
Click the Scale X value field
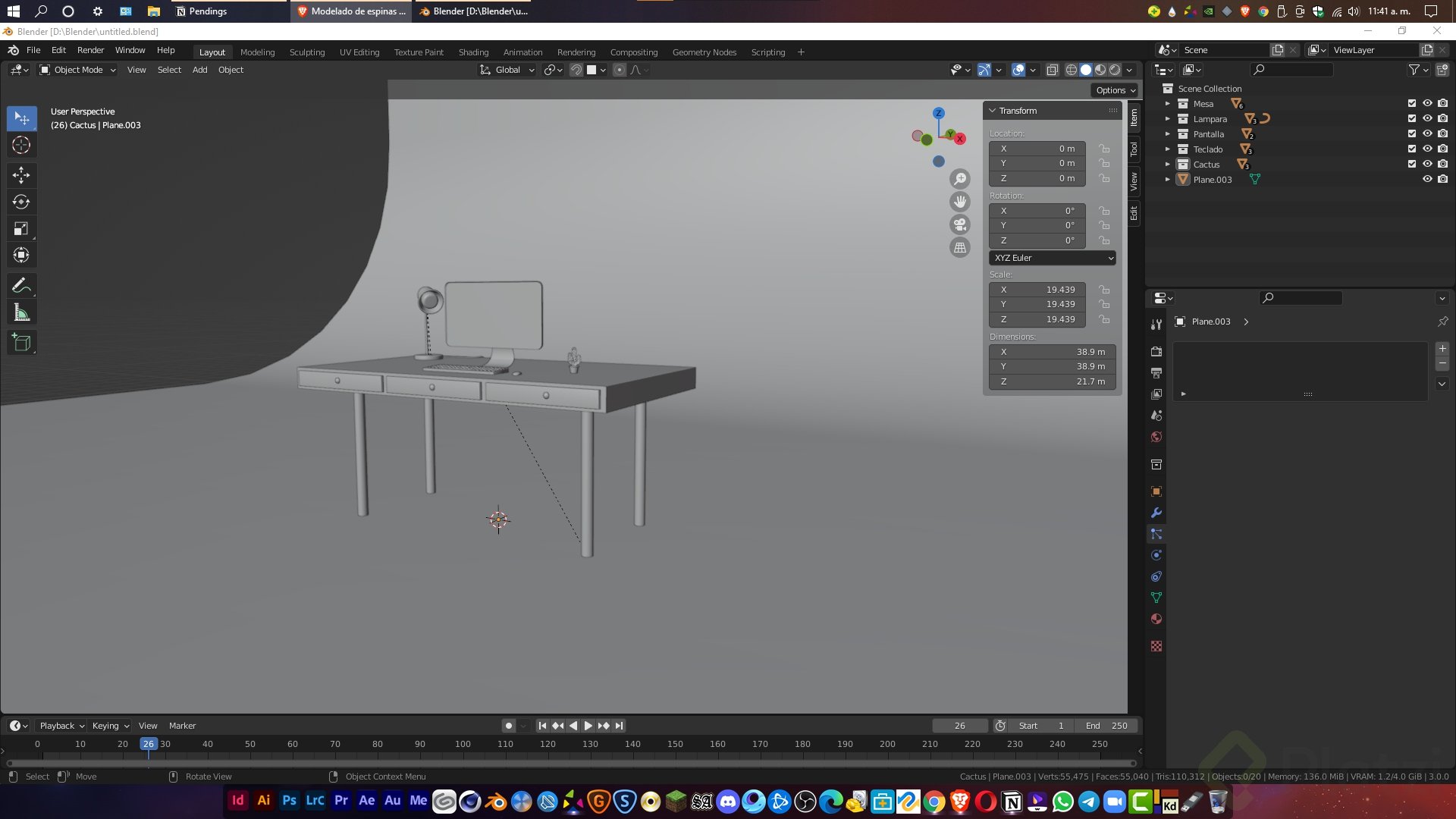[x=1037, y=290]
